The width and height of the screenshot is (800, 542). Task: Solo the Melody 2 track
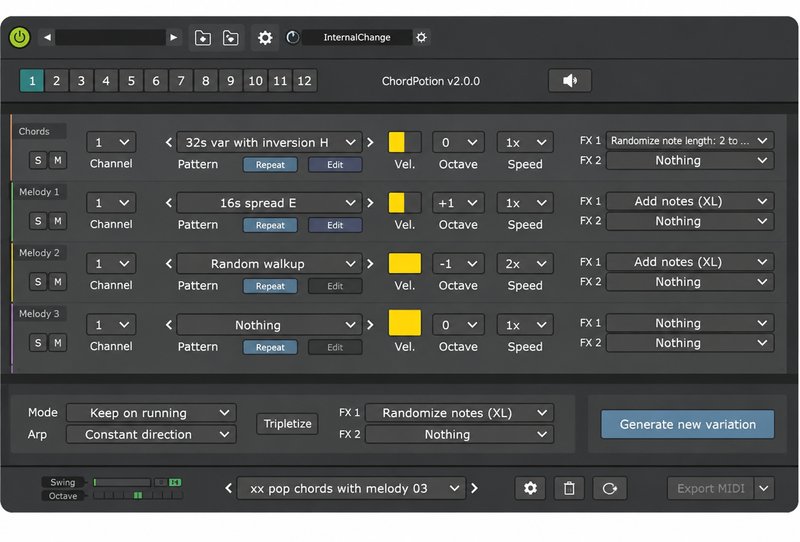tap(38, 282)
